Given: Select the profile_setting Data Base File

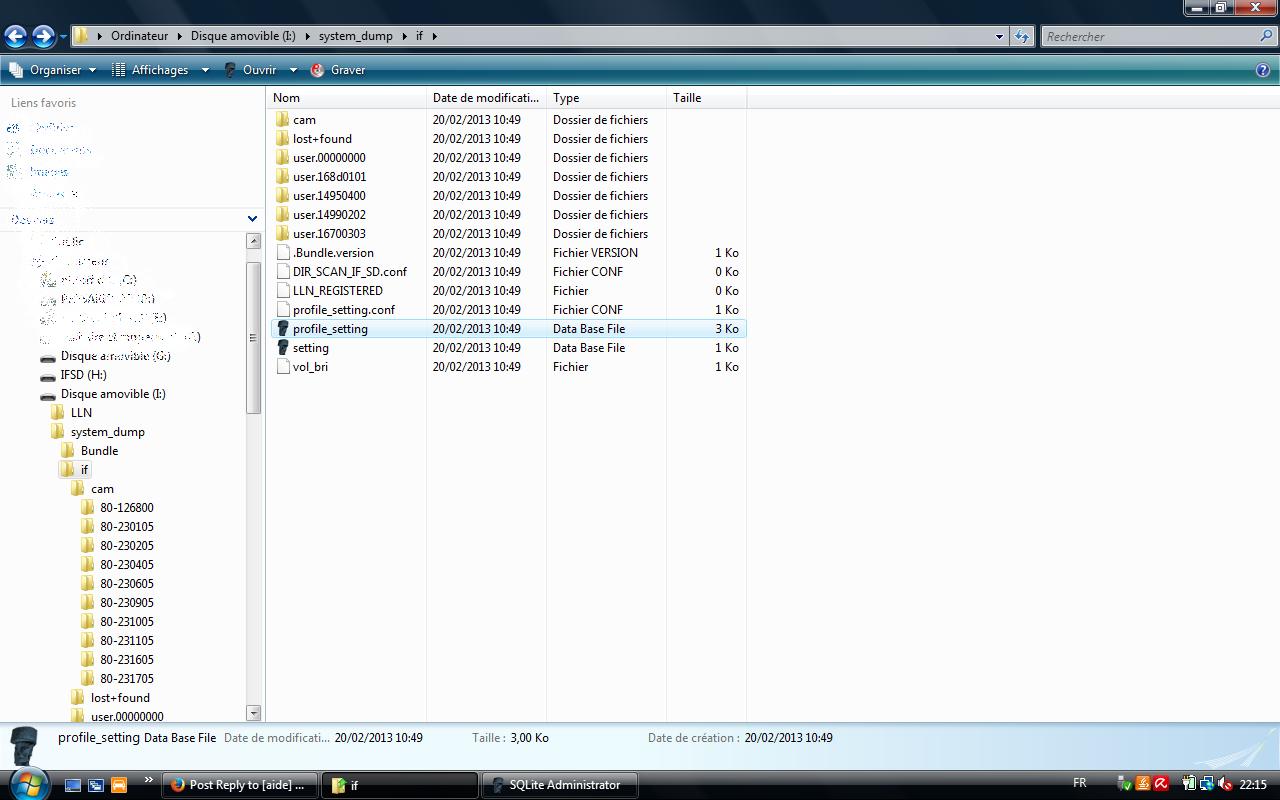Looking at the screenshot, I should click(330, 329).
